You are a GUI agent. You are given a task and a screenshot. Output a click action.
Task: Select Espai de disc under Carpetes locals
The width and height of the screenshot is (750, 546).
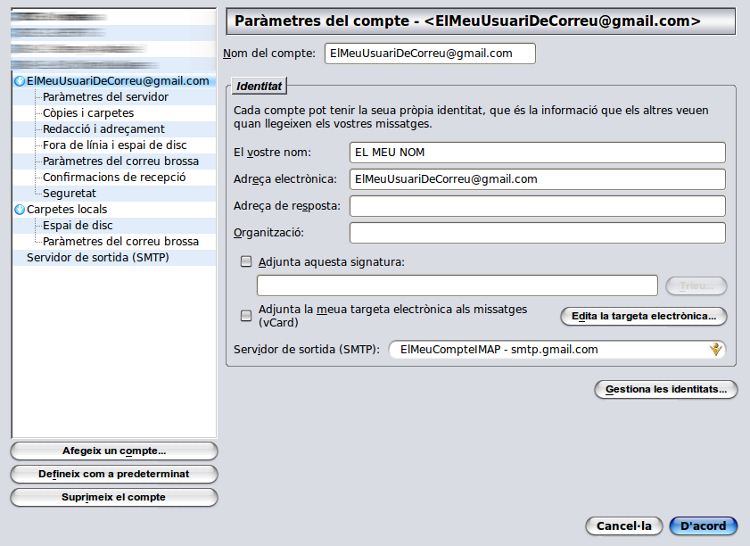point(77,225)
